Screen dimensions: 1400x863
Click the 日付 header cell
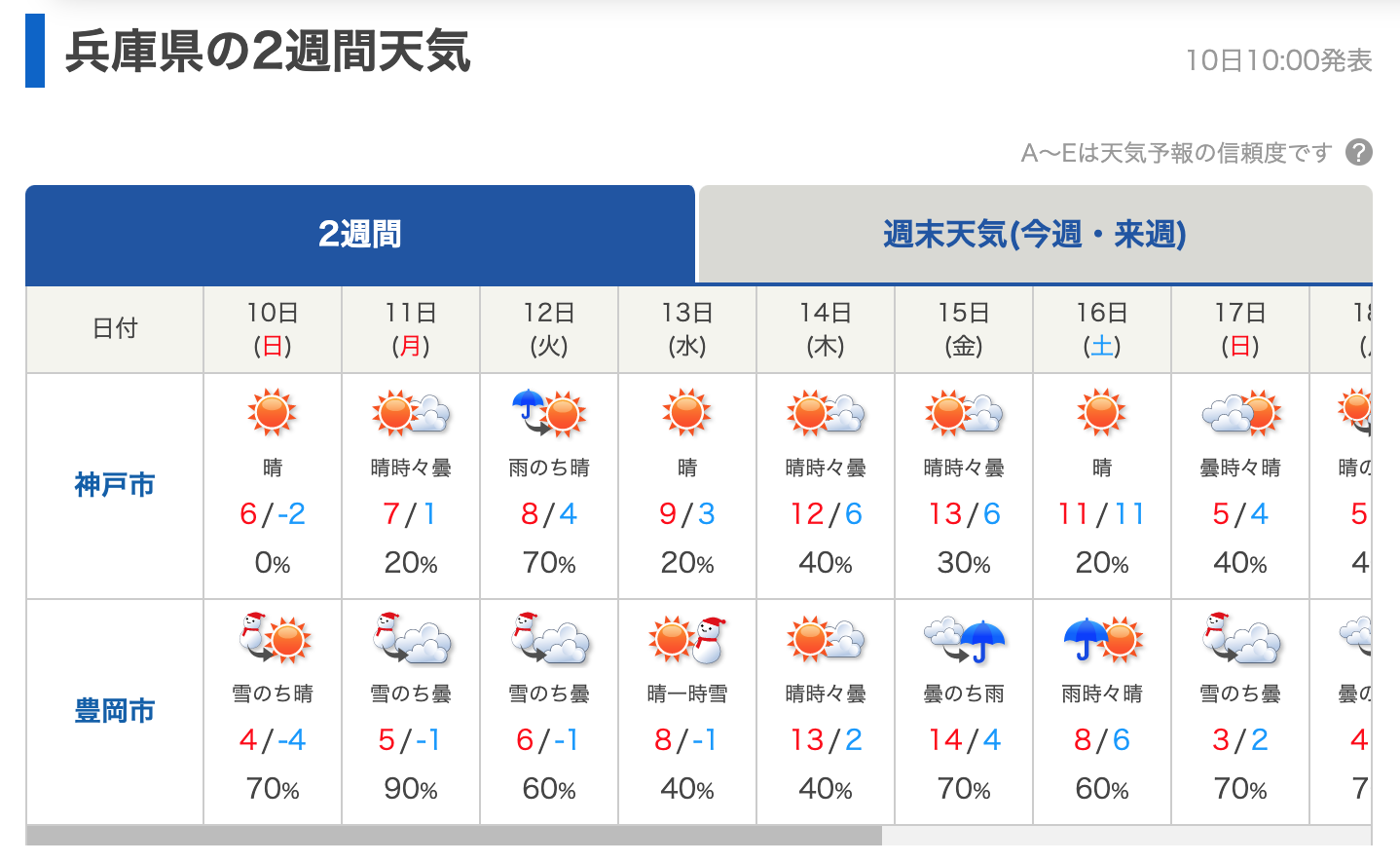[115, 329]
